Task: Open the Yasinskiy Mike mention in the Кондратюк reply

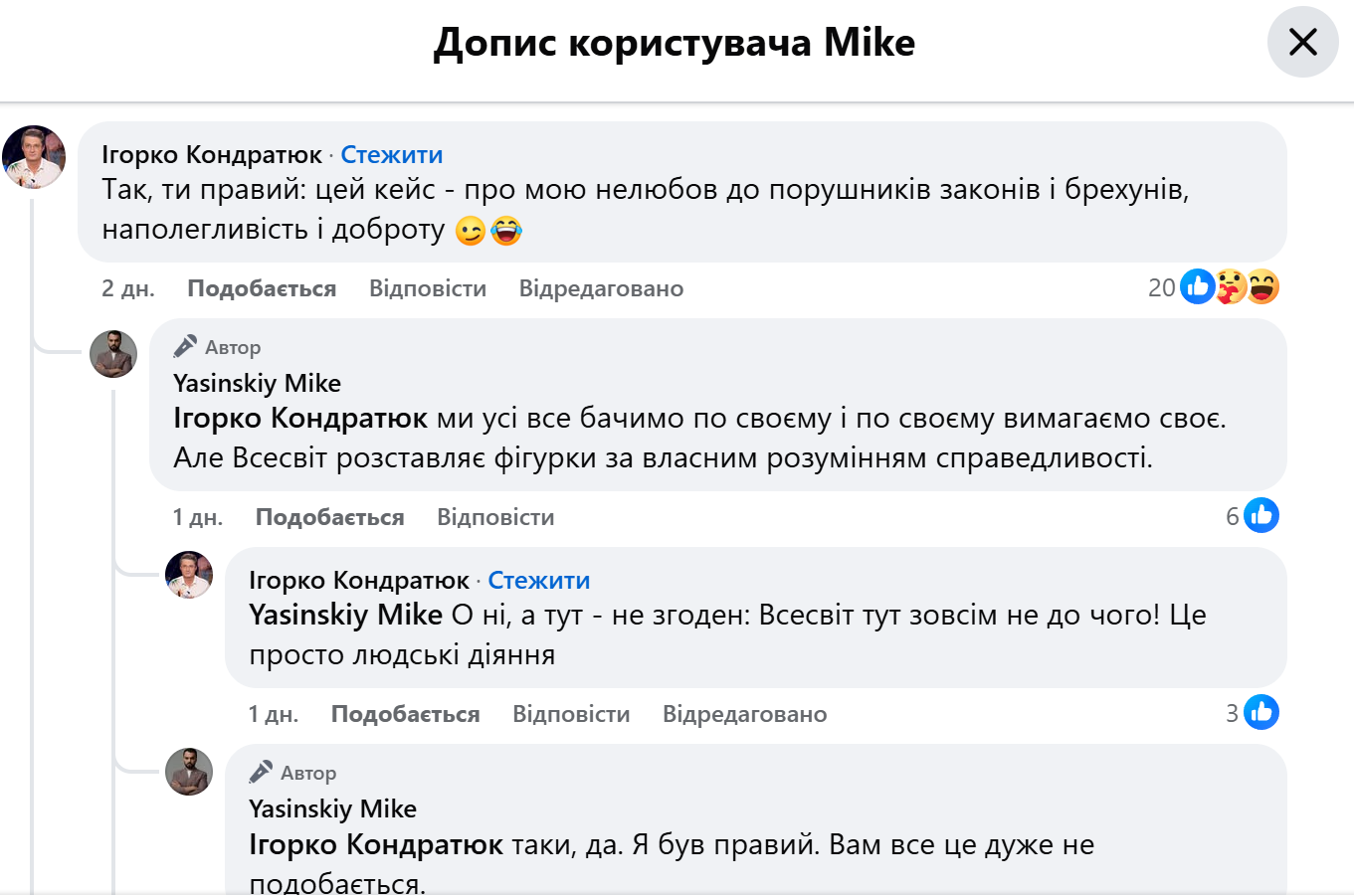Action: (x=345, y=616)
